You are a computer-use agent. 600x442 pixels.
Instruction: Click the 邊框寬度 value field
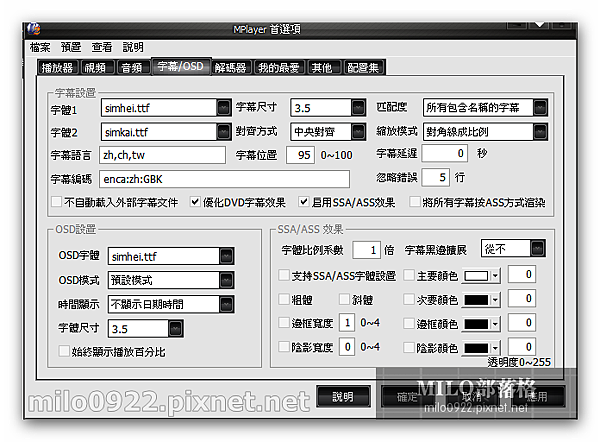(x=347, y=323)
